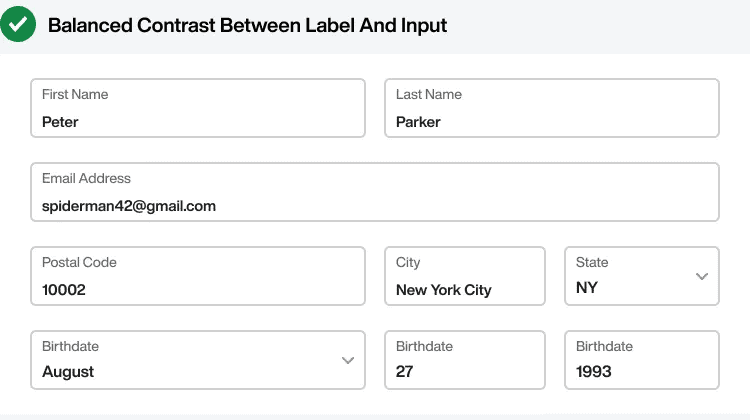
Task: Click the text Peter in First Name
Action: (60, 122)
